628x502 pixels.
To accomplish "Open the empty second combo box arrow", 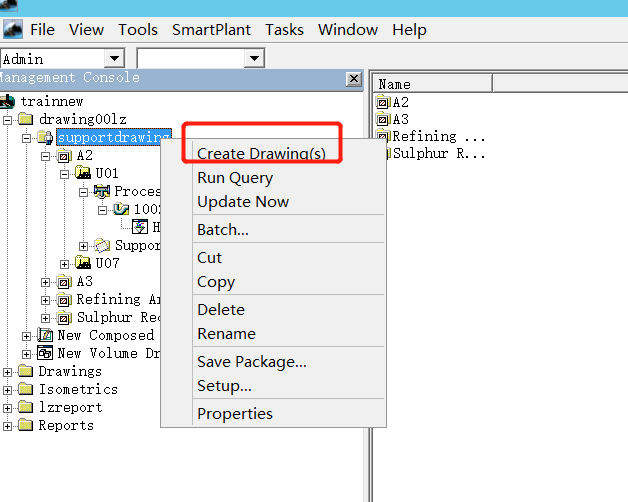I will [x=254, y=58].
